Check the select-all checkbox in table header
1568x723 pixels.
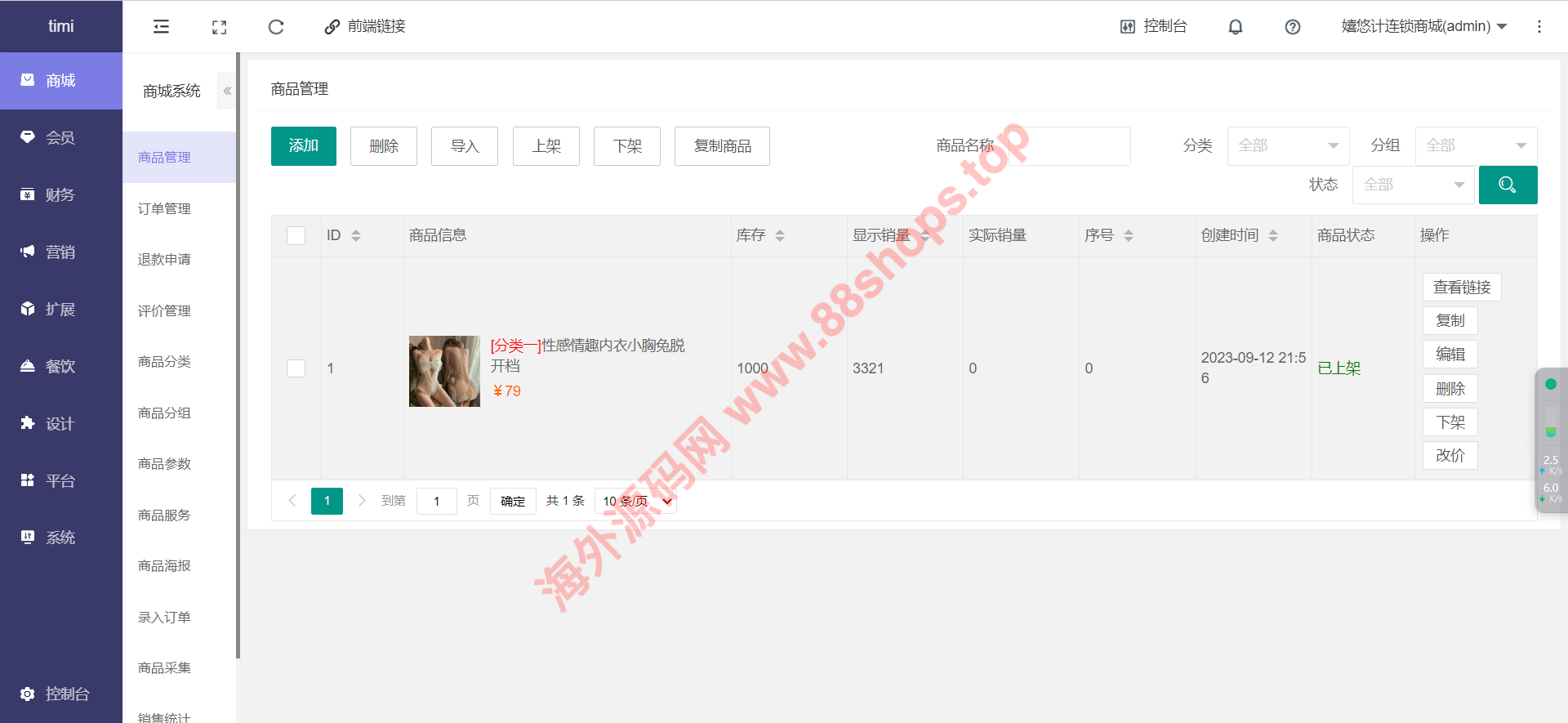[x=296, y=236]
